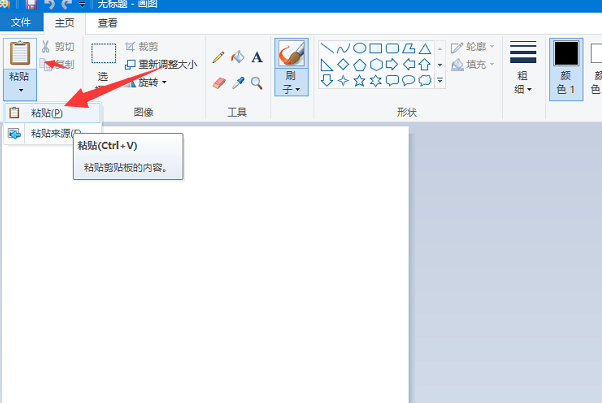Select the Polygon shape
This screenshot has width=602, height=403.
[408, 48]
